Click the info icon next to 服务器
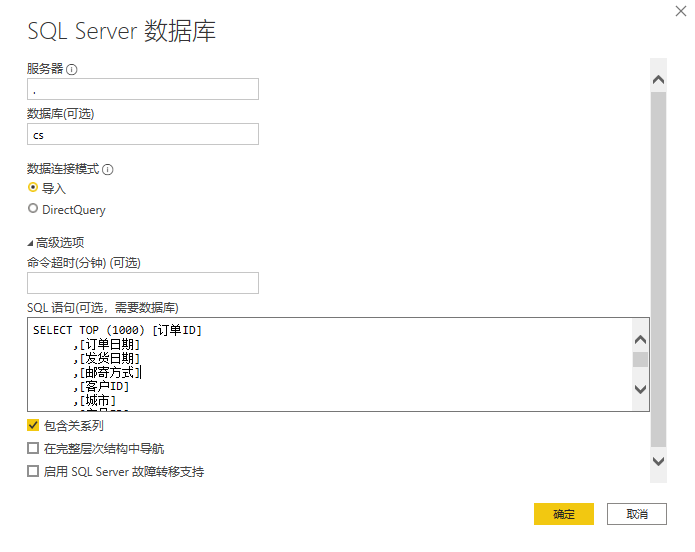The width and height of the screenshot is (695, 552). 71,70
